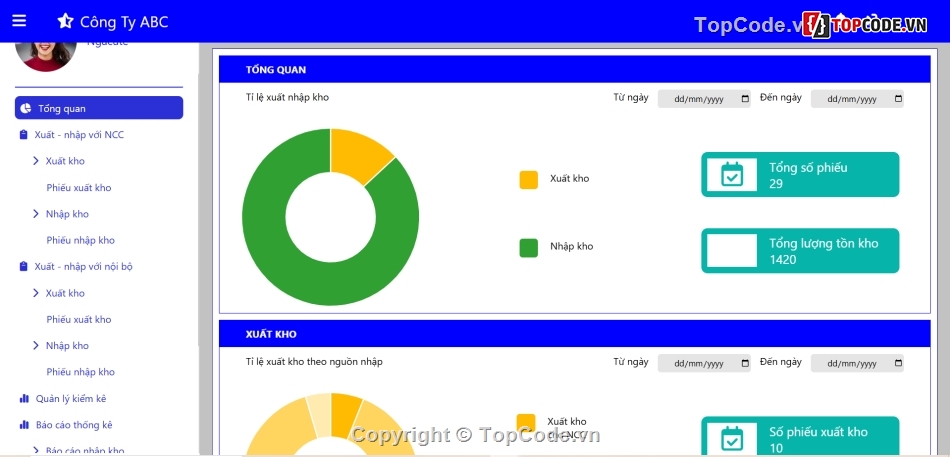Open Quản lý kiểm kê menu item
The image size is (950, 457).
coord(71,399)
